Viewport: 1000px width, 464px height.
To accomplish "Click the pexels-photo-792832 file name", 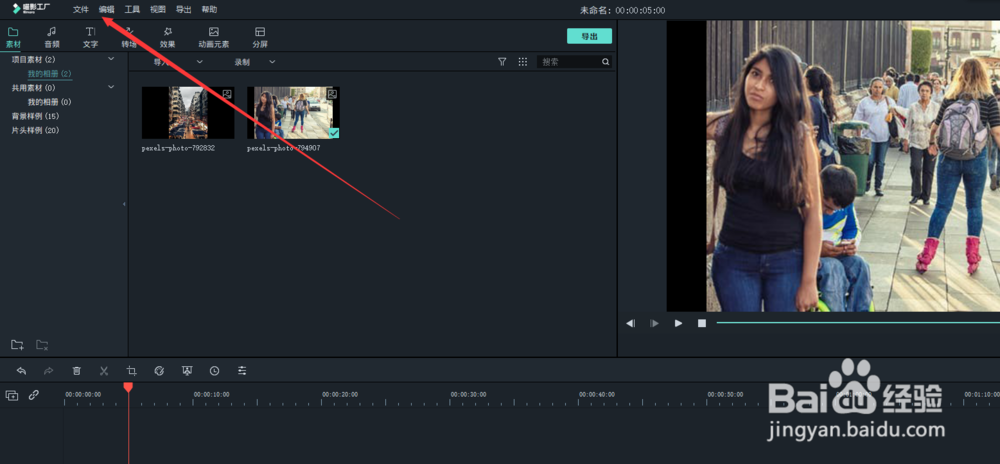I will coord(179,148).
